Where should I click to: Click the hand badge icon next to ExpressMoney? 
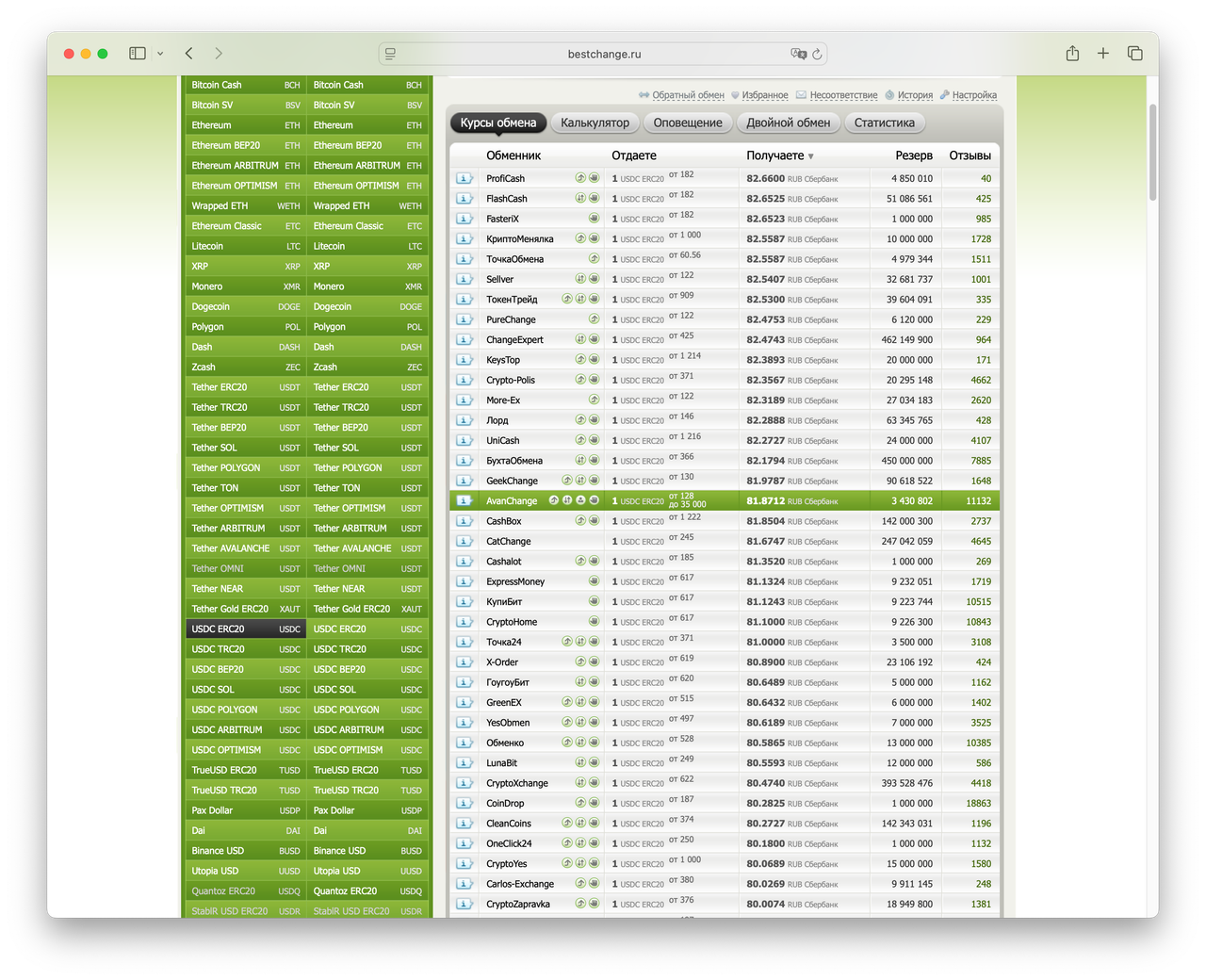pyautogui.click(x=595, y=581)
